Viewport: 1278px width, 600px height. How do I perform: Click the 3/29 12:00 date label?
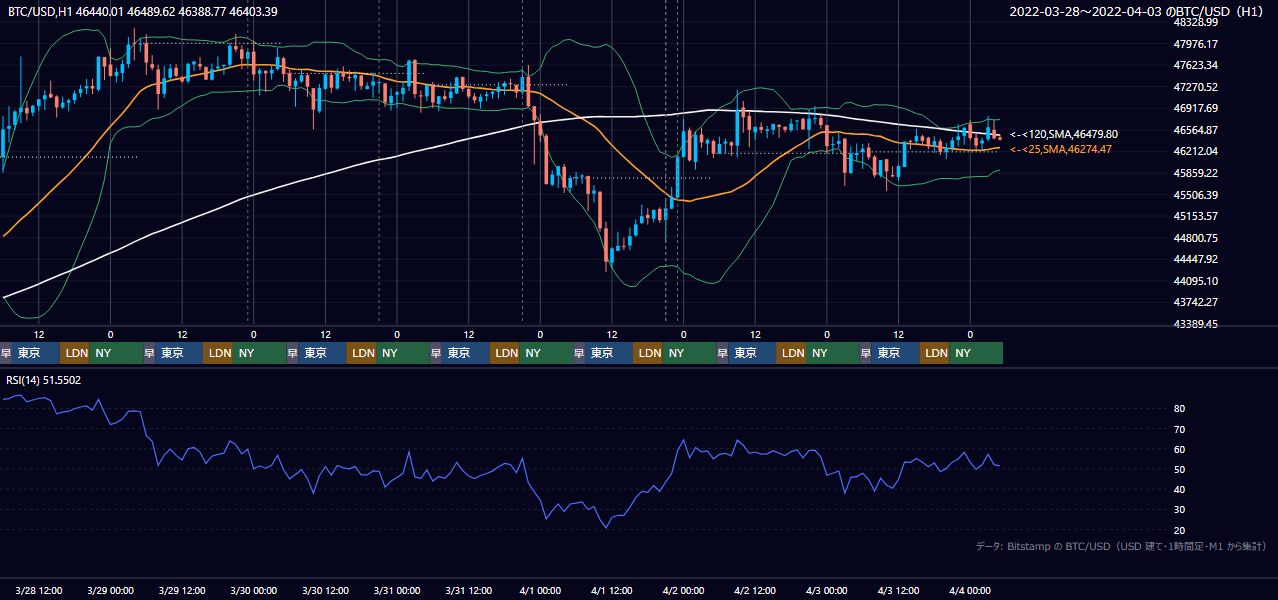(x=183, y=590)
